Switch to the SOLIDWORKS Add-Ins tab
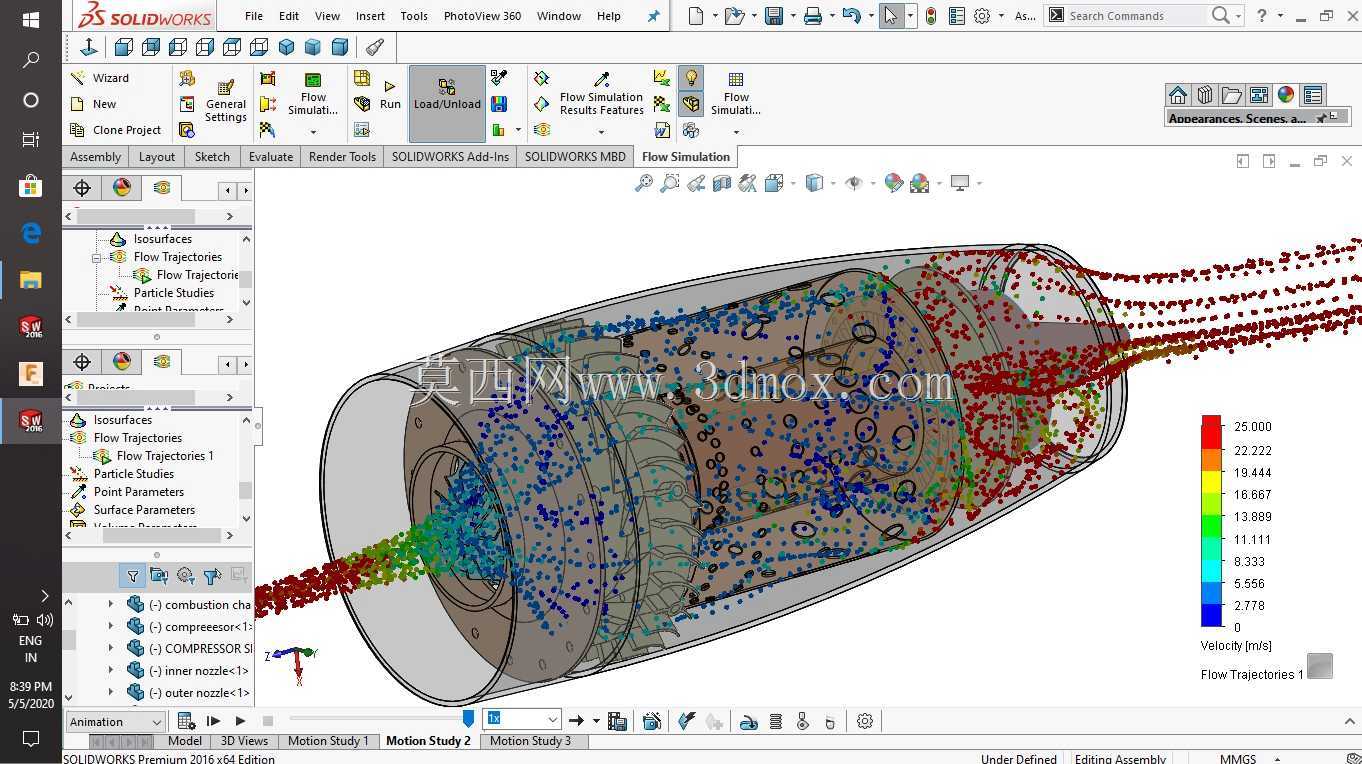Screen dimensions: 1362x764 click(450, 157)
